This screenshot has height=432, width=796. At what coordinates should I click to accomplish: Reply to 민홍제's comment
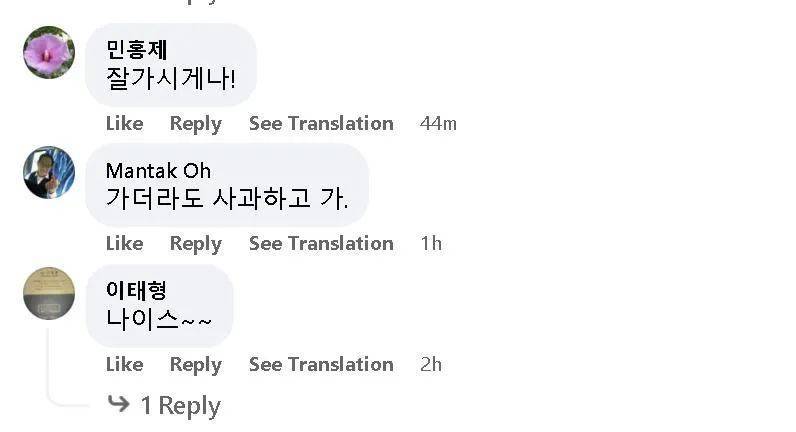195,123
